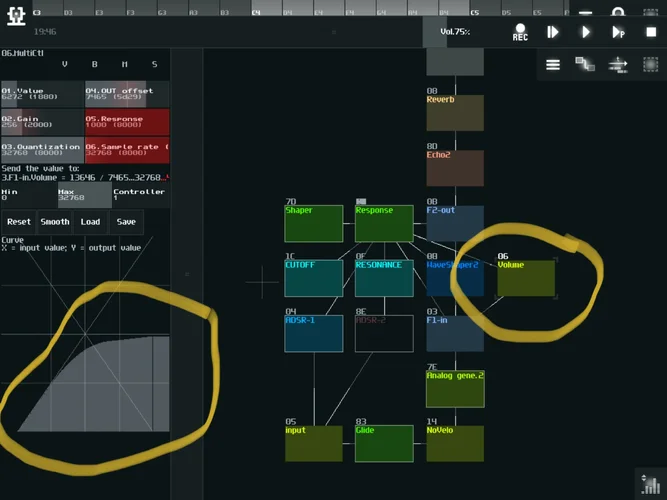Toggle the B bypass button

(94, 64)
